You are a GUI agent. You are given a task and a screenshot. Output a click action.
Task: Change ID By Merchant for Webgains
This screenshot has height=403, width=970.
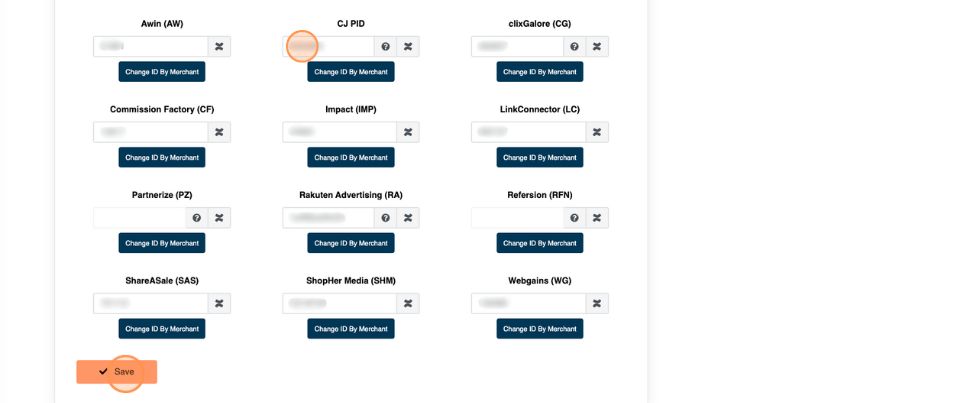tap(540, 328)
